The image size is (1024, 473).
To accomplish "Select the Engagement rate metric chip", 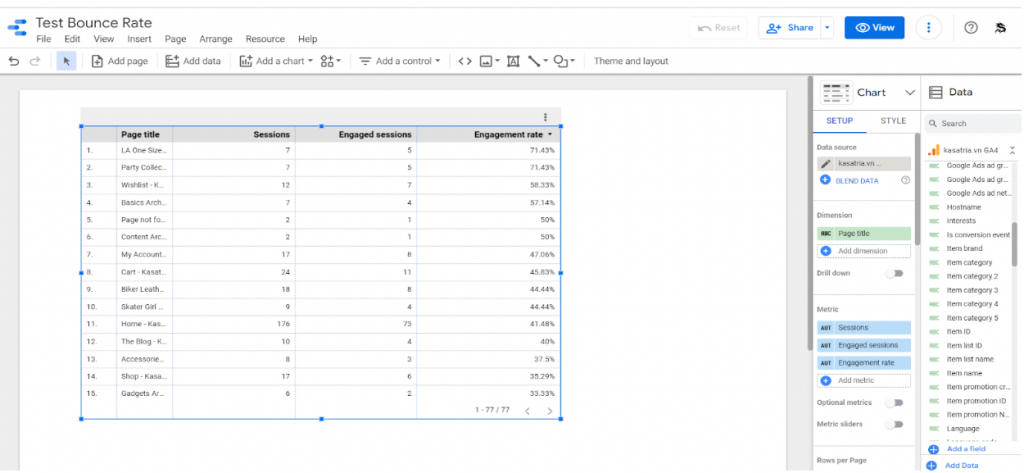I will (x=863, y=363).
